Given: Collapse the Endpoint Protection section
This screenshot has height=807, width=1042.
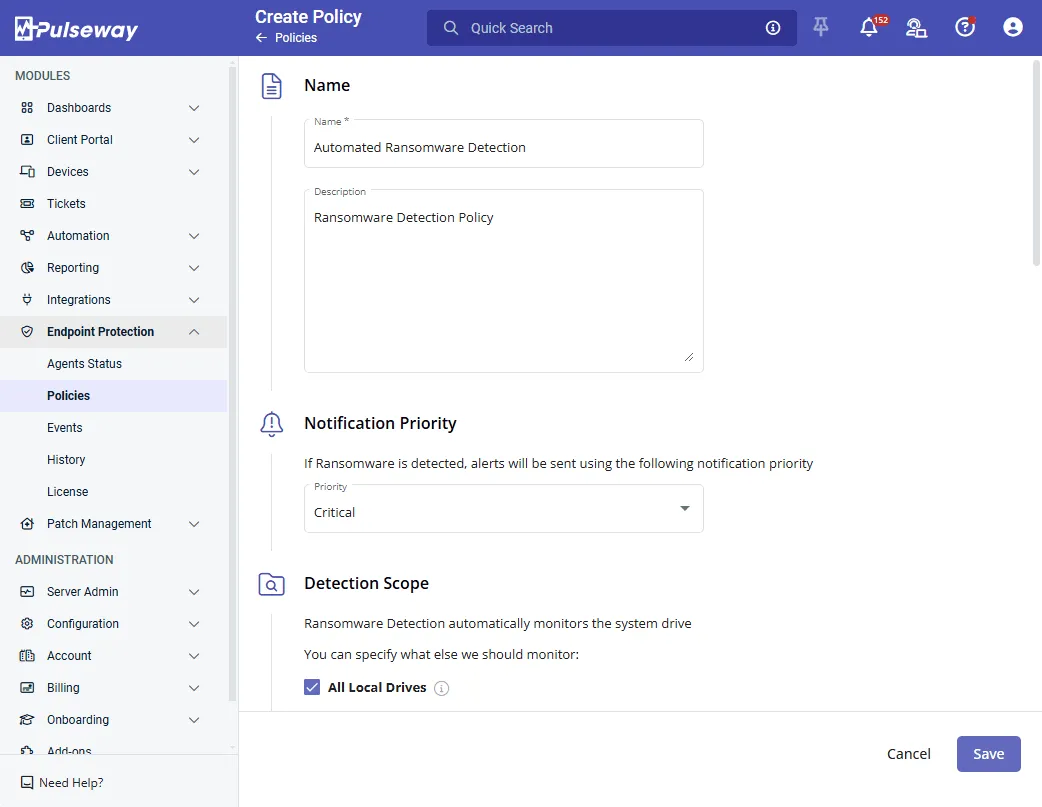Looking at the screenshot, I should pos(194,332).
